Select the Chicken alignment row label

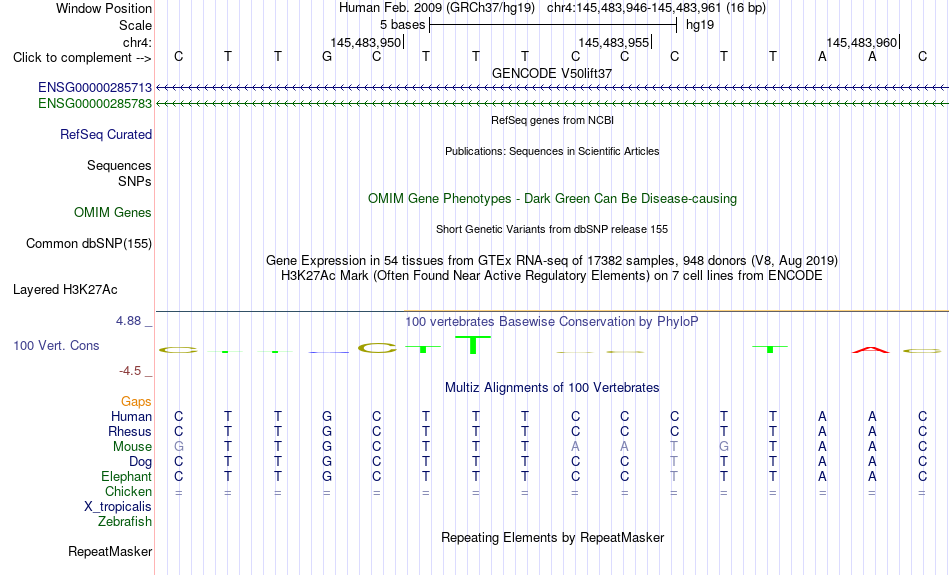coord(128,491)
